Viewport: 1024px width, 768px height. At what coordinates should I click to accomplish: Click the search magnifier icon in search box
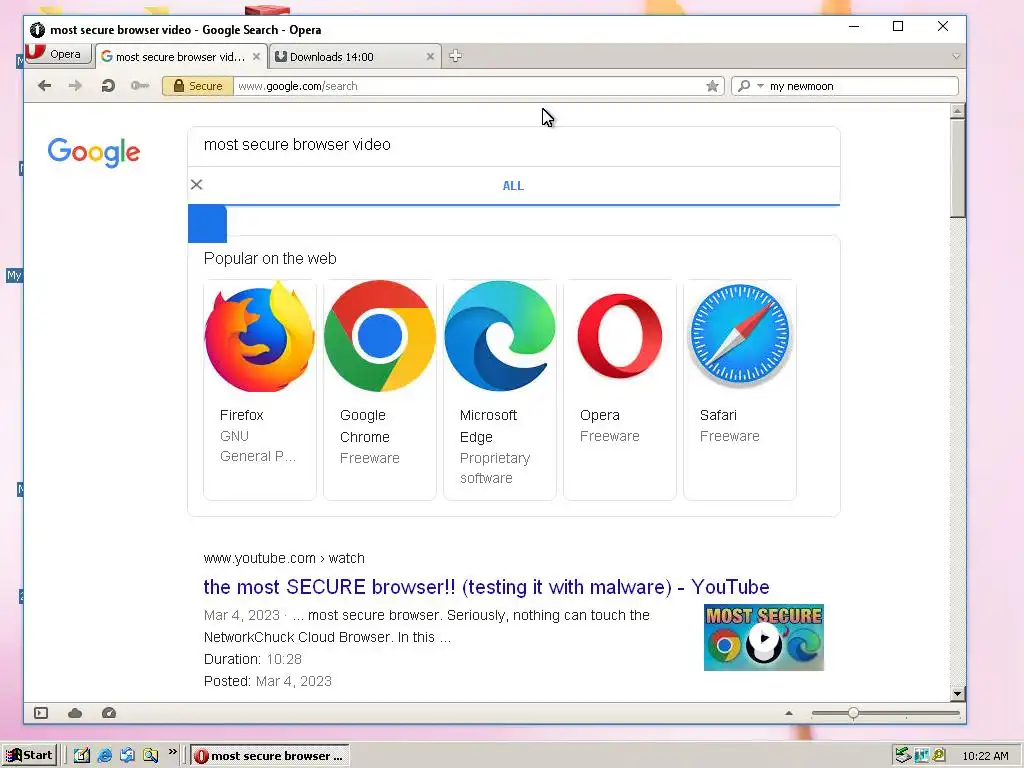pyautogui.click(x=744, y=86)
